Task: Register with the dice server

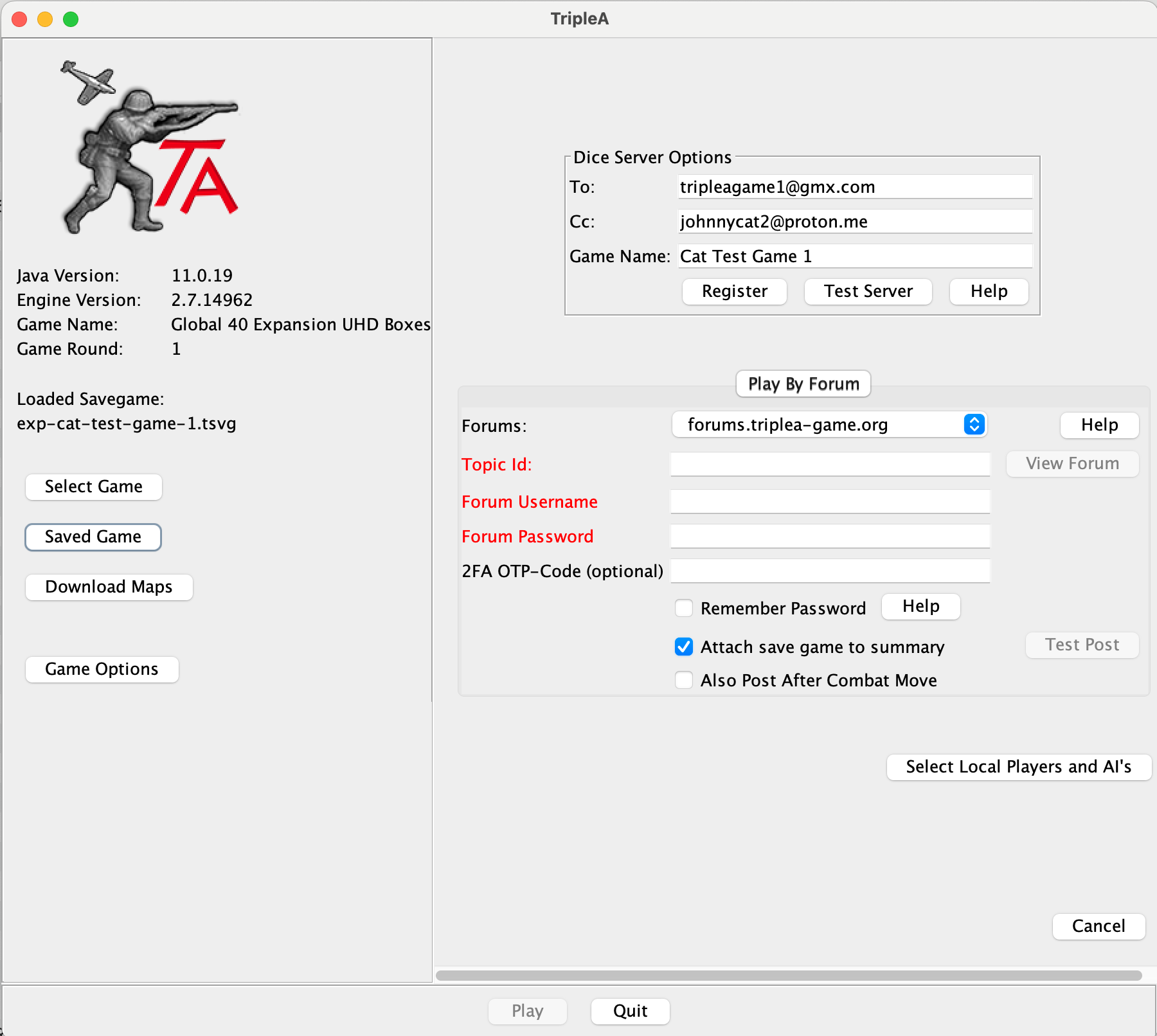Action: click(x=734, y=291)
